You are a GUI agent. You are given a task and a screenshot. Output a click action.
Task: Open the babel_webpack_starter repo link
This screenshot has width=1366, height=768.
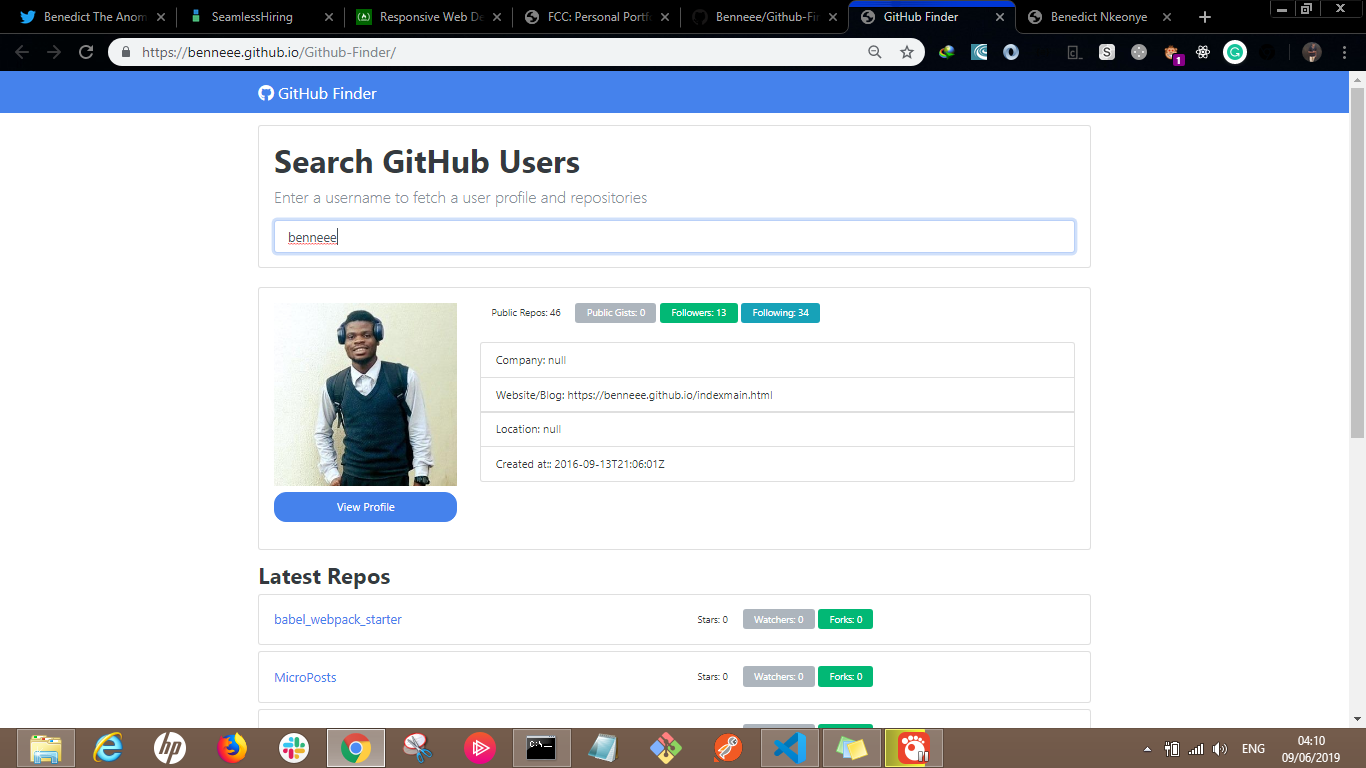click(x=338, y=619)
